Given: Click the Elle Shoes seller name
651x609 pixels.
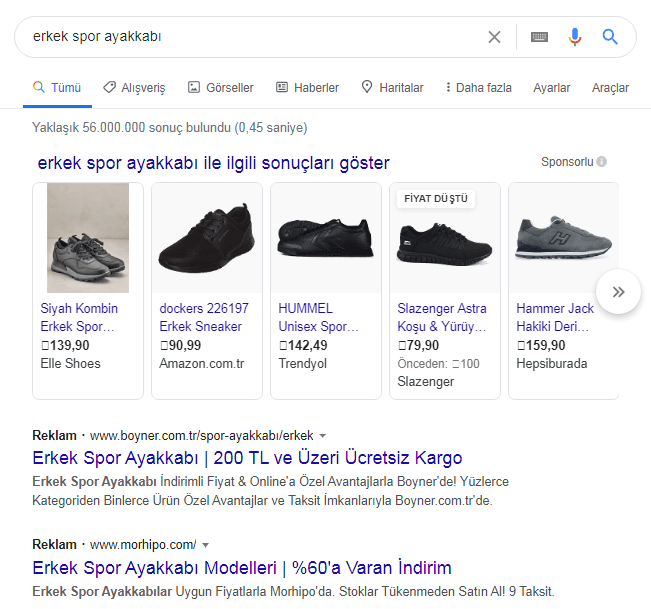Looking at the screenshot, I should 71,363.
